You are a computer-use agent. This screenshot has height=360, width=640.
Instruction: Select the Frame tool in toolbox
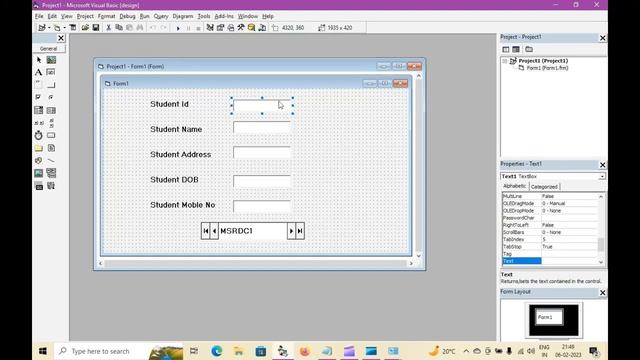pos(39,85)
